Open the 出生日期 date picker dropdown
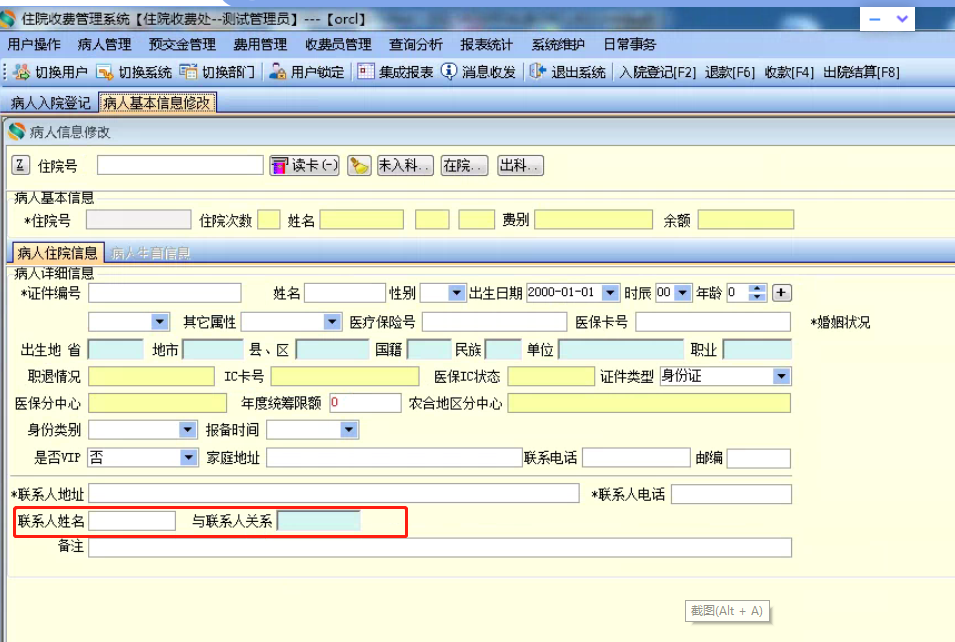 610,293
